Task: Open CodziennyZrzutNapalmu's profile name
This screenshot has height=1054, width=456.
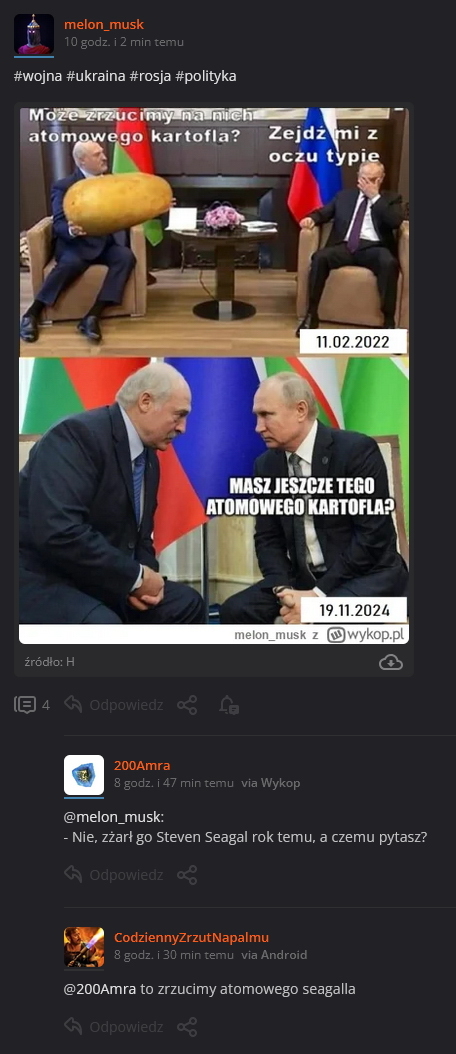Action: (x=192, y=937)
